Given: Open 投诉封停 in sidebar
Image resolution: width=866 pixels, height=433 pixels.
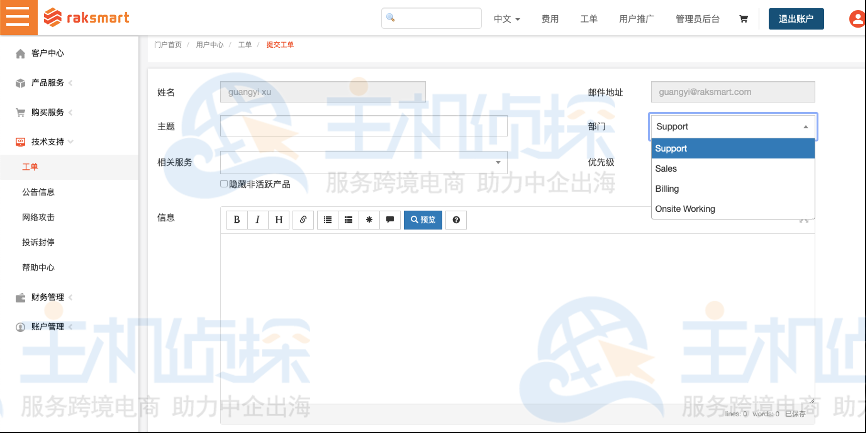Looking at the screenshot, I should (38, 242).
